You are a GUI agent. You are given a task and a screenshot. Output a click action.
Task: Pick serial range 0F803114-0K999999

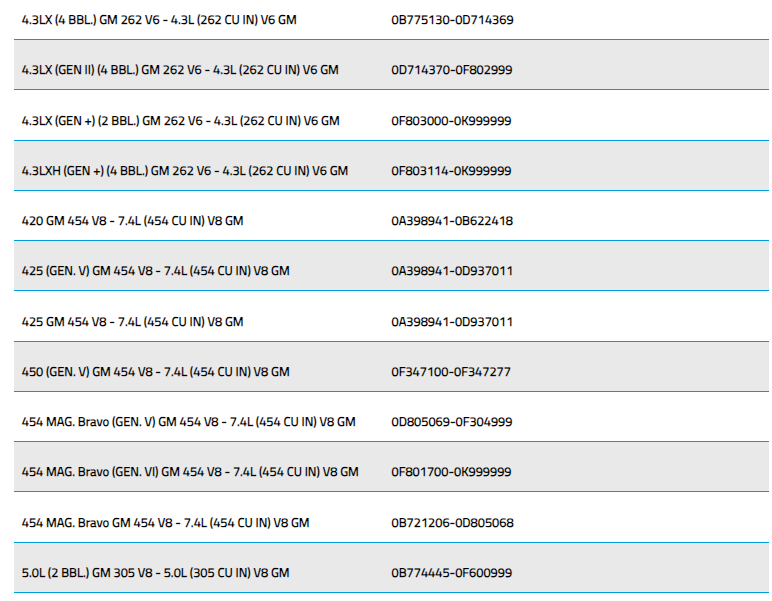(452, 171)
